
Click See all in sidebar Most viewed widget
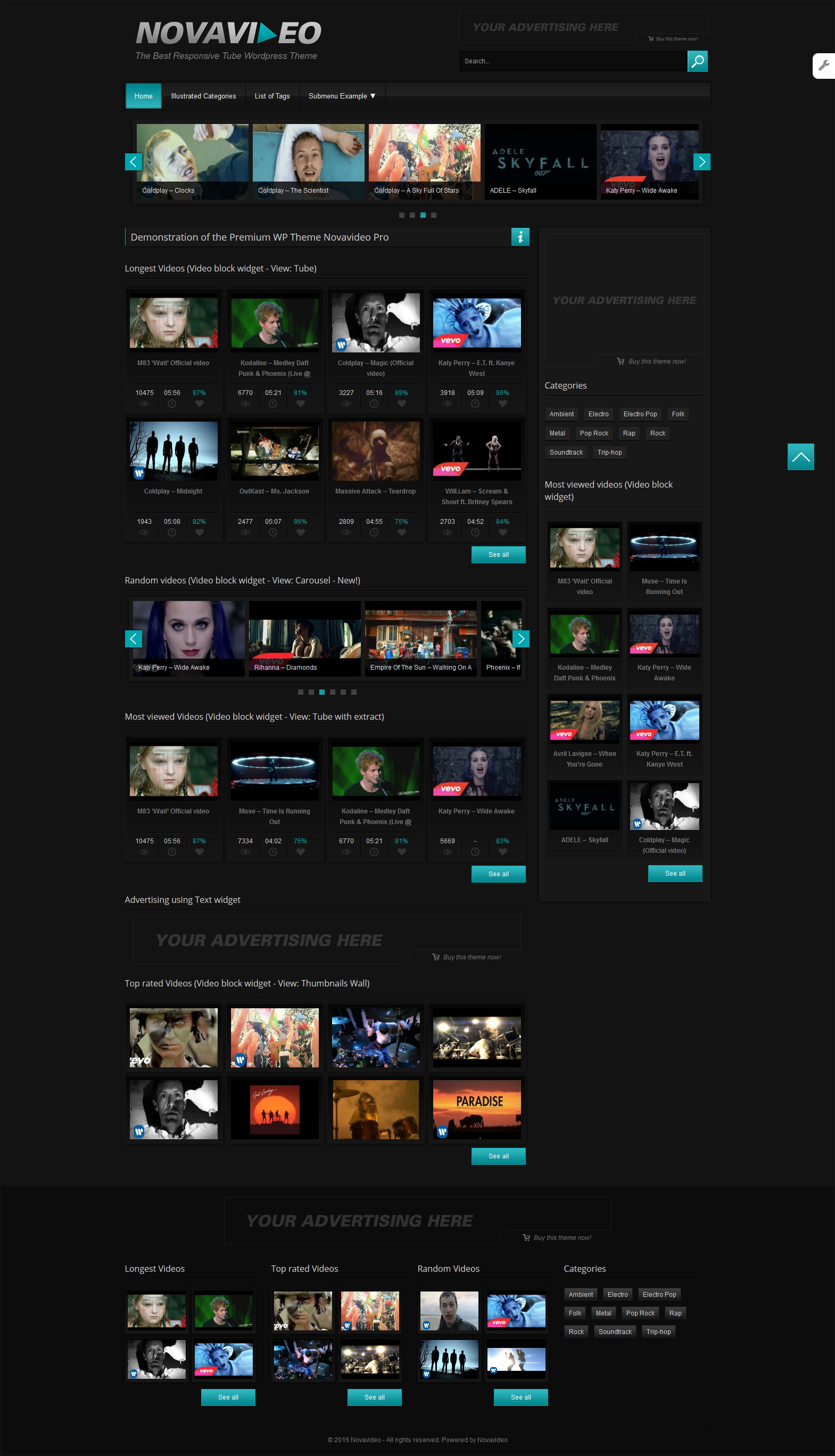pos(675,874)
